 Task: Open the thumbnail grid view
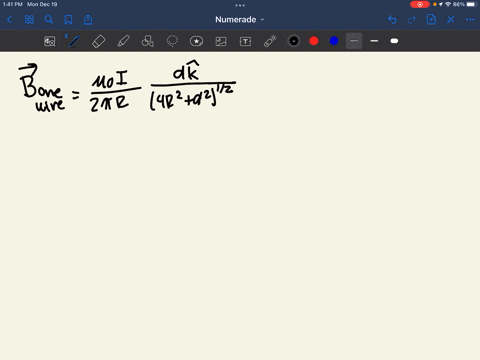pyautogui.click(x=29, y=20)
